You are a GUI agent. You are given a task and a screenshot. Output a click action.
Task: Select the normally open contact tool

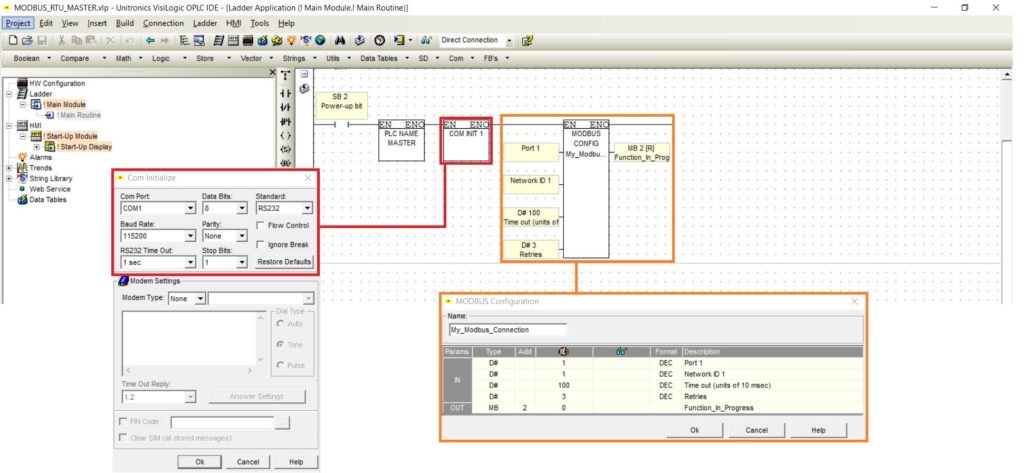point(285,94)
